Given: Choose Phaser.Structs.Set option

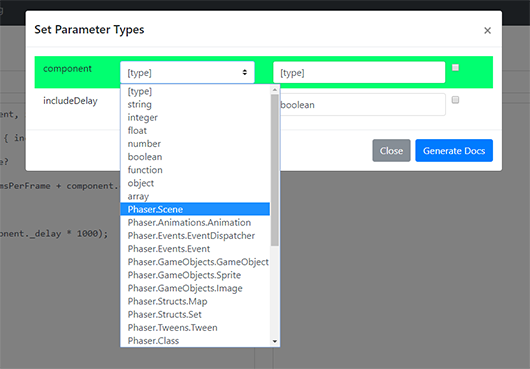Looking at the screenshot, I should coord(195,314).
